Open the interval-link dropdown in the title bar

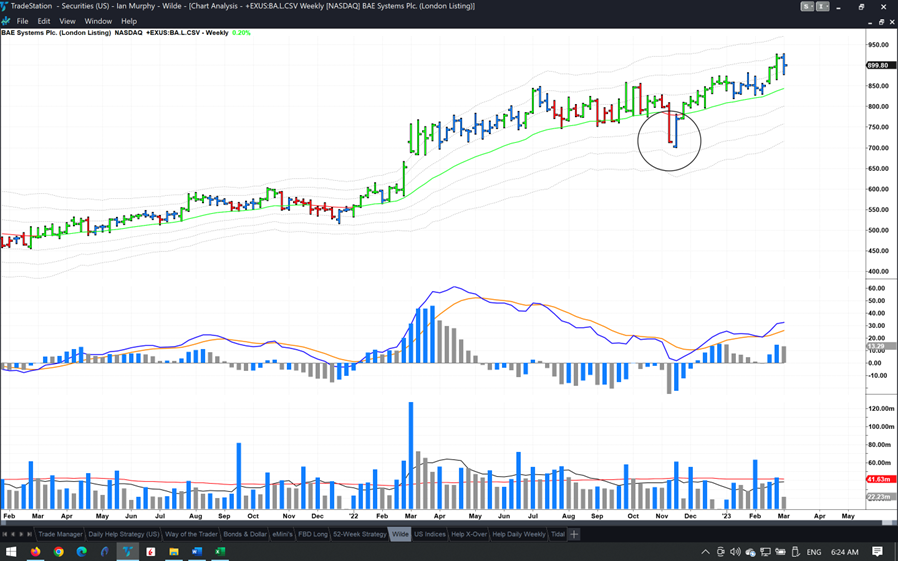[822, 6]
